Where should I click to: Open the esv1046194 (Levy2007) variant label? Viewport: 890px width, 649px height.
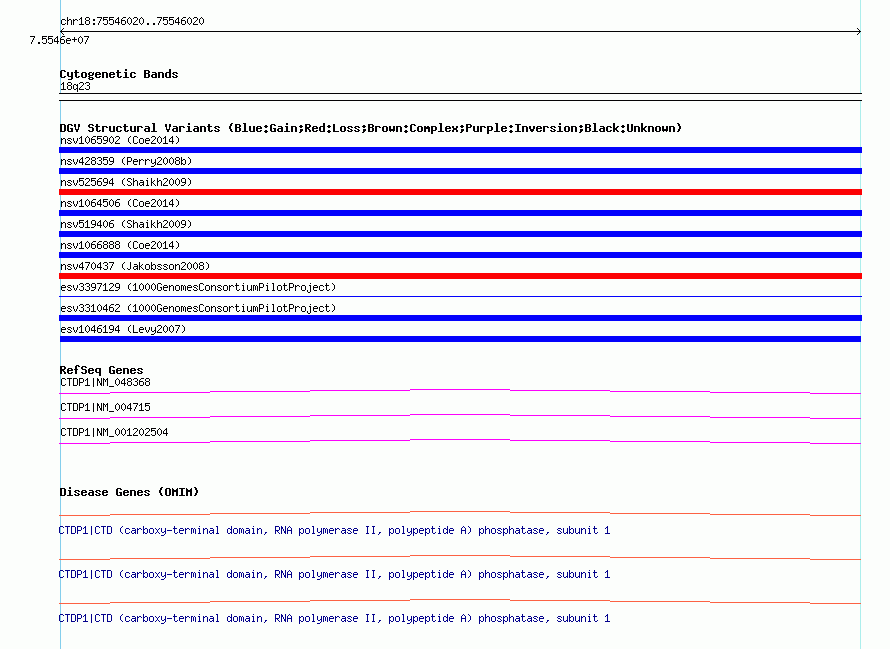point(123,329)
